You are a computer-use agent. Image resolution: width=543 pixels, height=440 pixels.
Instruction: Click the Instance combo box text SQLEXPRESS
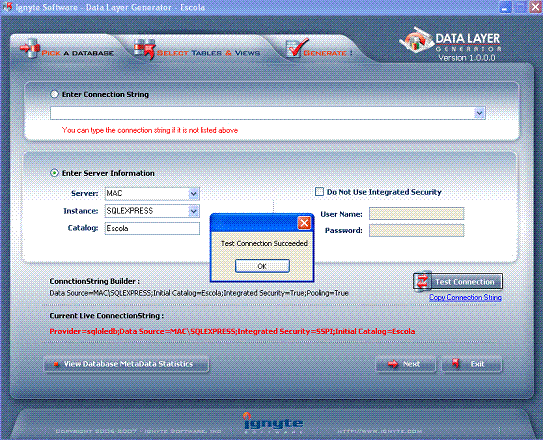[x=130, y=211]
